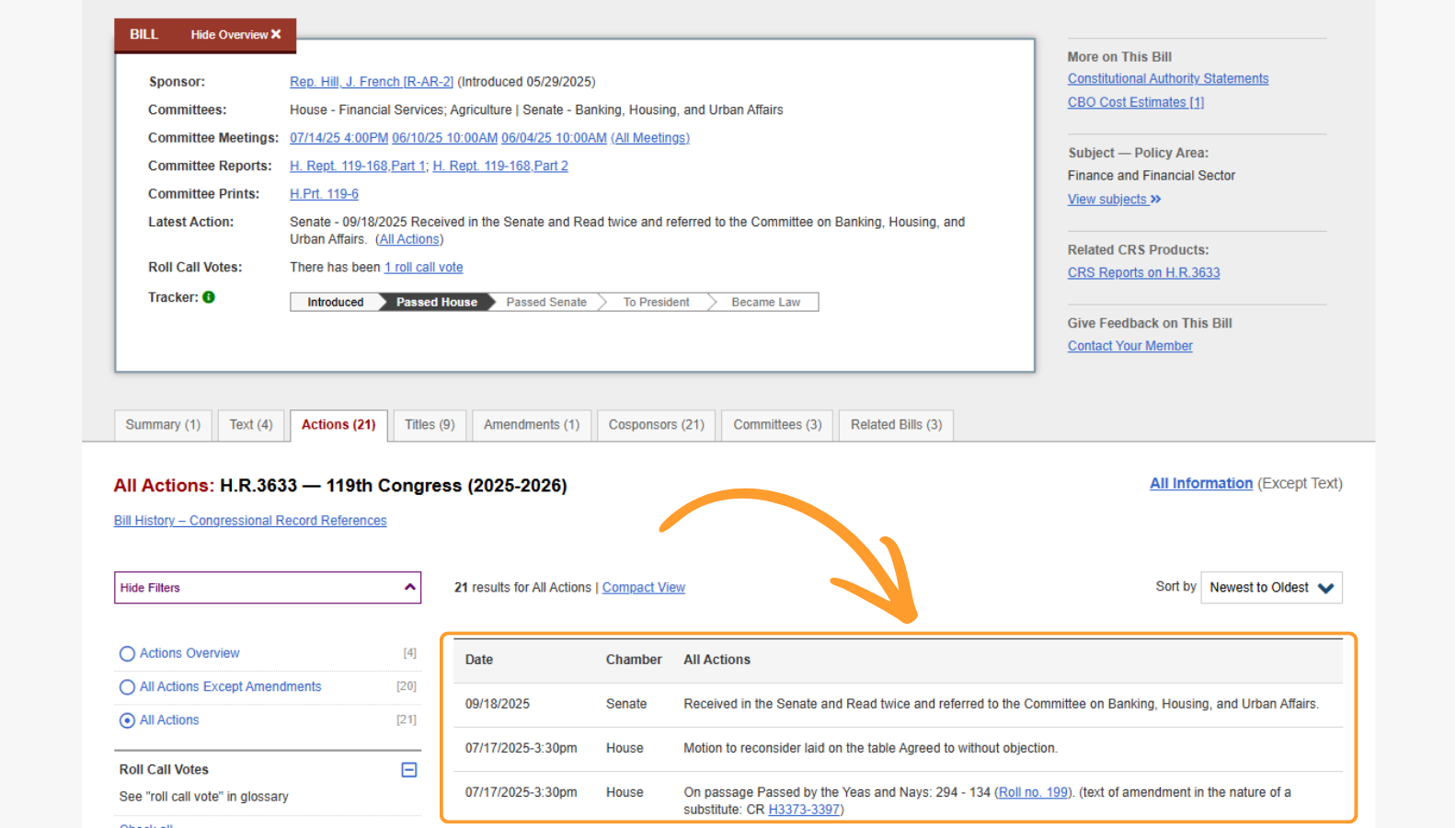Image resolution: width=1456 pixels, height=828 pixels.
Task: Open the 06/10/25 10:00AM committee meeting
Action: (444, 138)
